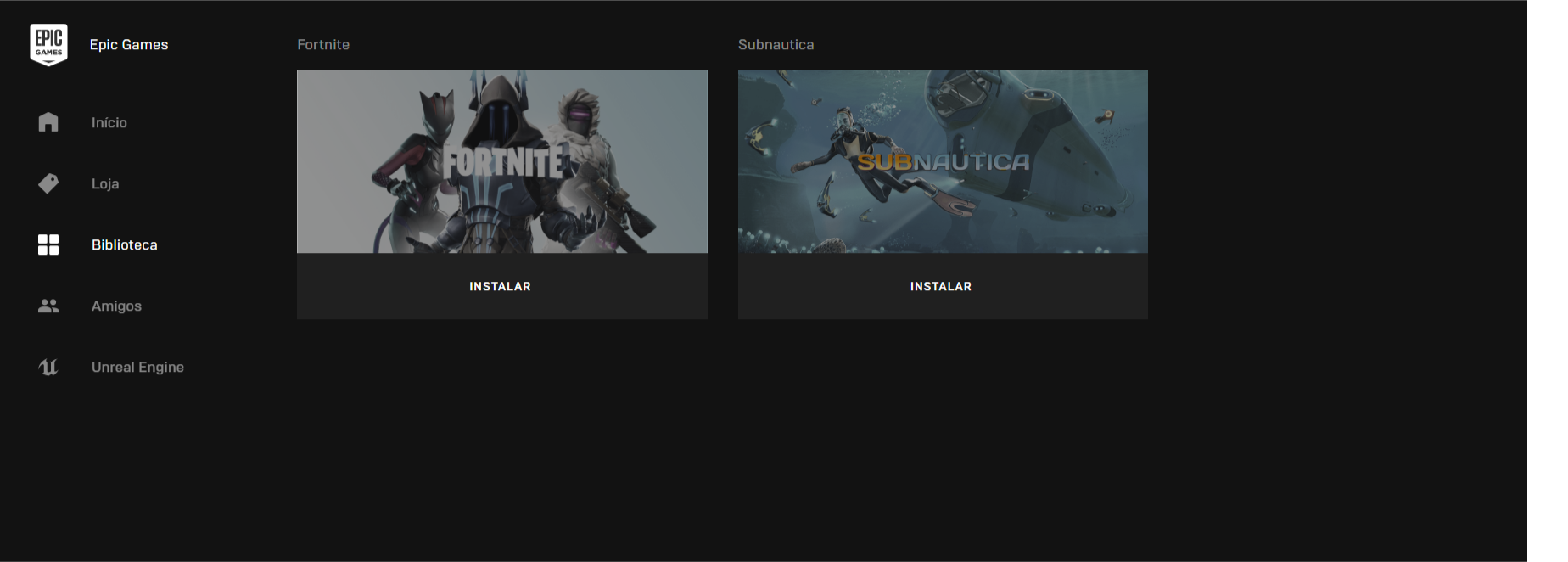Click the Epic Games shield logo
Viewport: 1568px width, 562px height.
pos(48,44)
